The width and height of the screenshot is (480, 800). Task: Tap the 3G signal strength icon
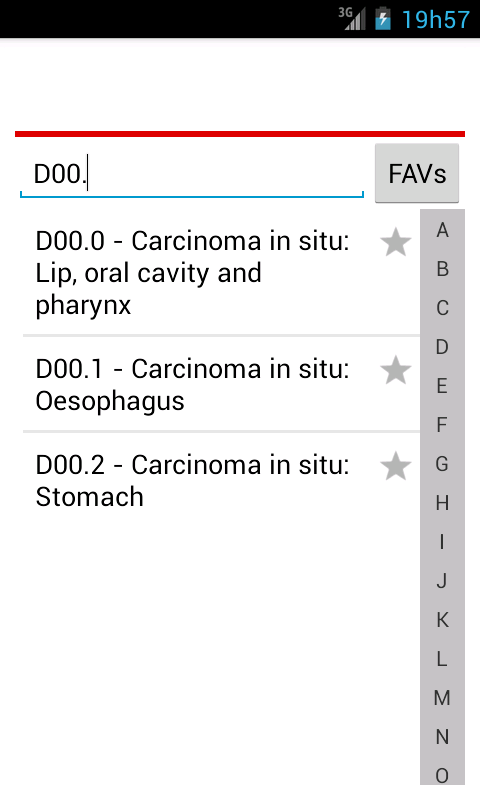click(352, 19)
